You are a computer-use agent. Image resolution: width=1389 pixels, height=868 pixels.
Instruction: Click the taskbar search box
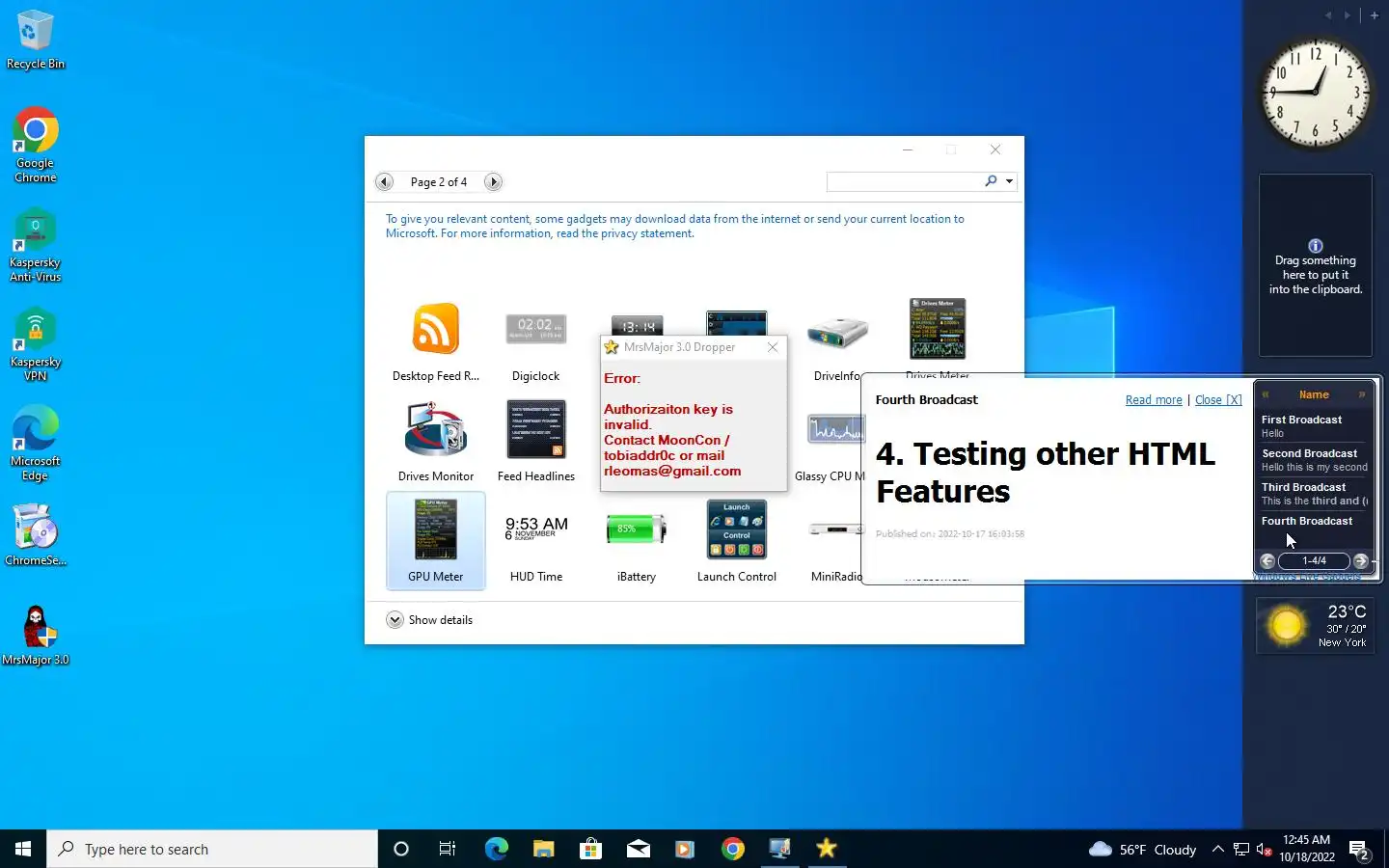click(x=212, y=849)
